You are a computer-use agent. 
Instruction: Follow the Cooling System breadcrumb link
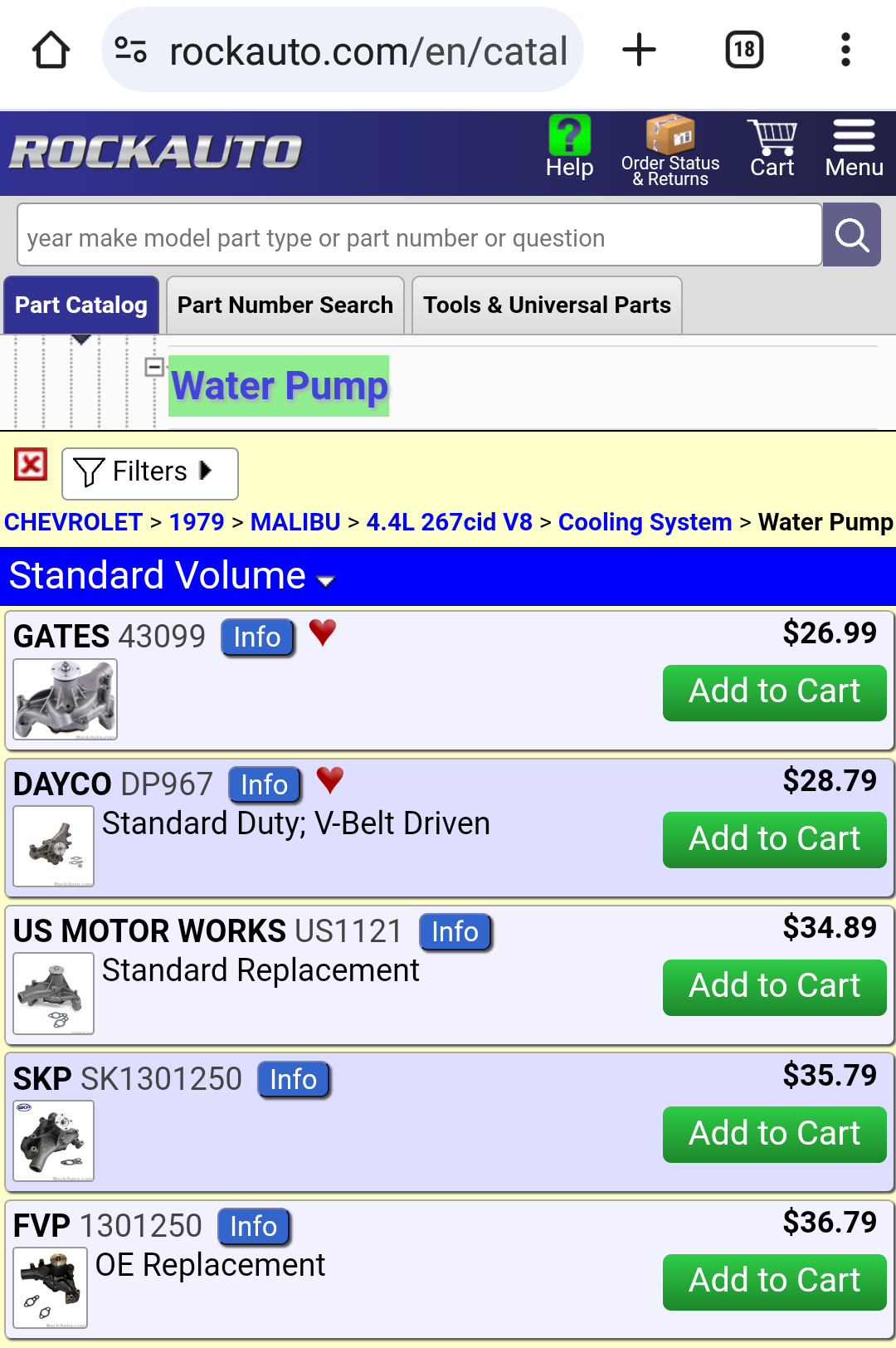(645, 522)
